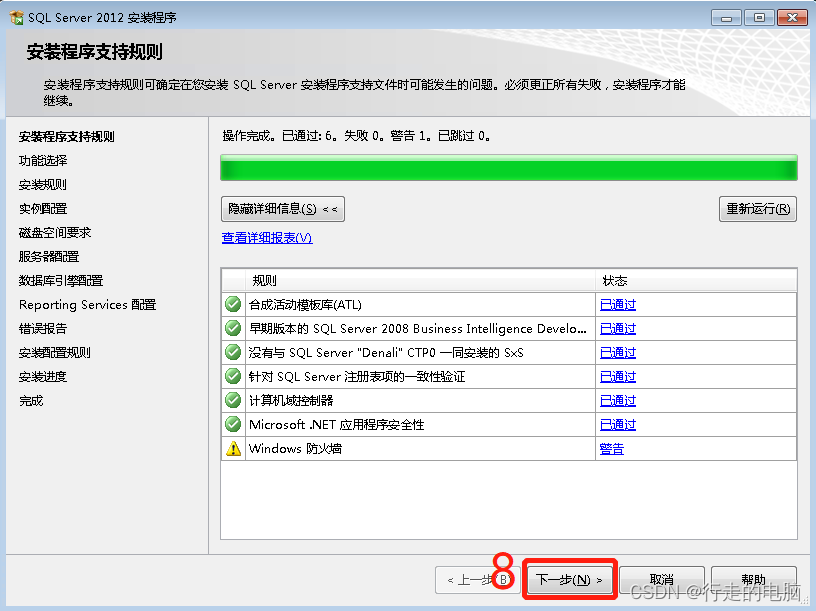Click warning icon for Windows firewall row
The height and width of the screenshot is (611, 816).
point(233,448)
